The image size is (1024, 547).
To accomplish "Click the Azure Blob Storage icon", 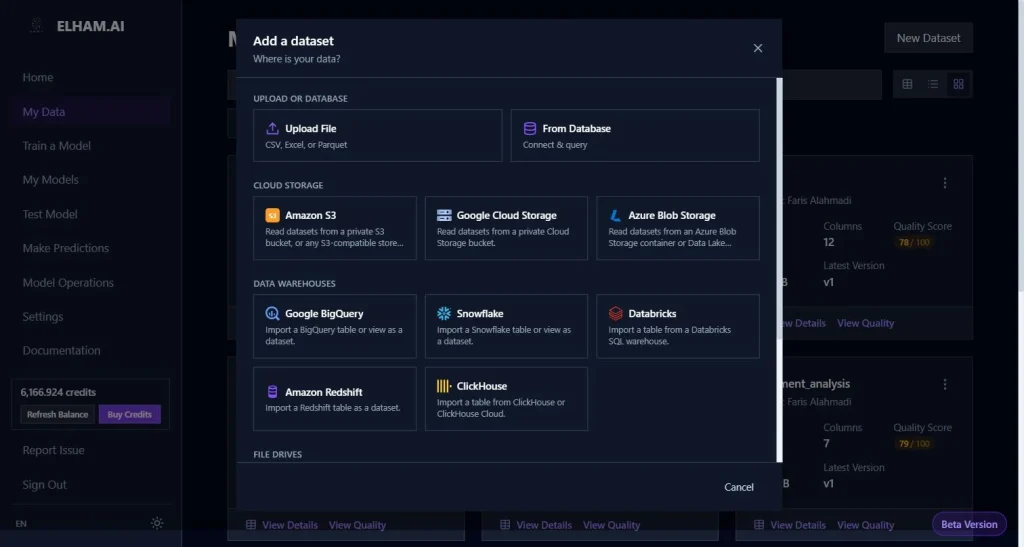I will 615,215.
